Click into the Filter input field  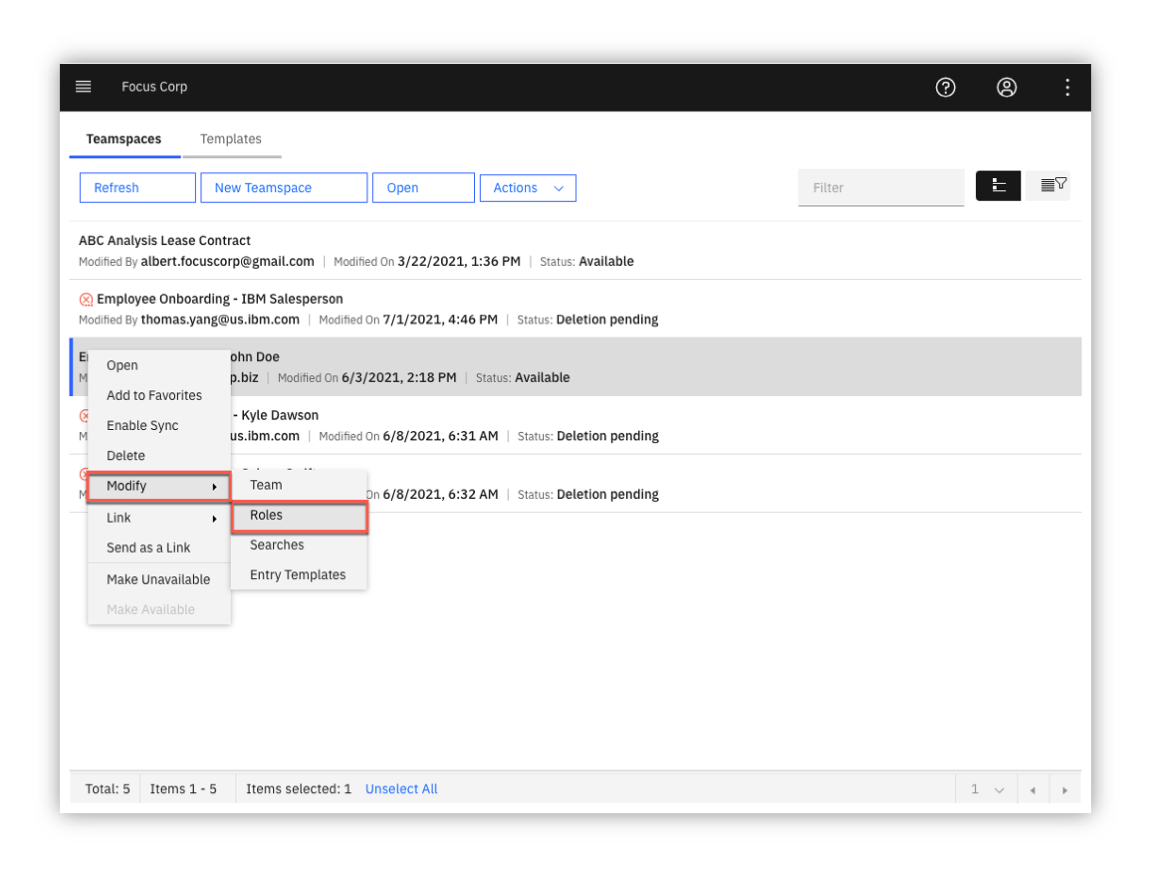[881, 188]
